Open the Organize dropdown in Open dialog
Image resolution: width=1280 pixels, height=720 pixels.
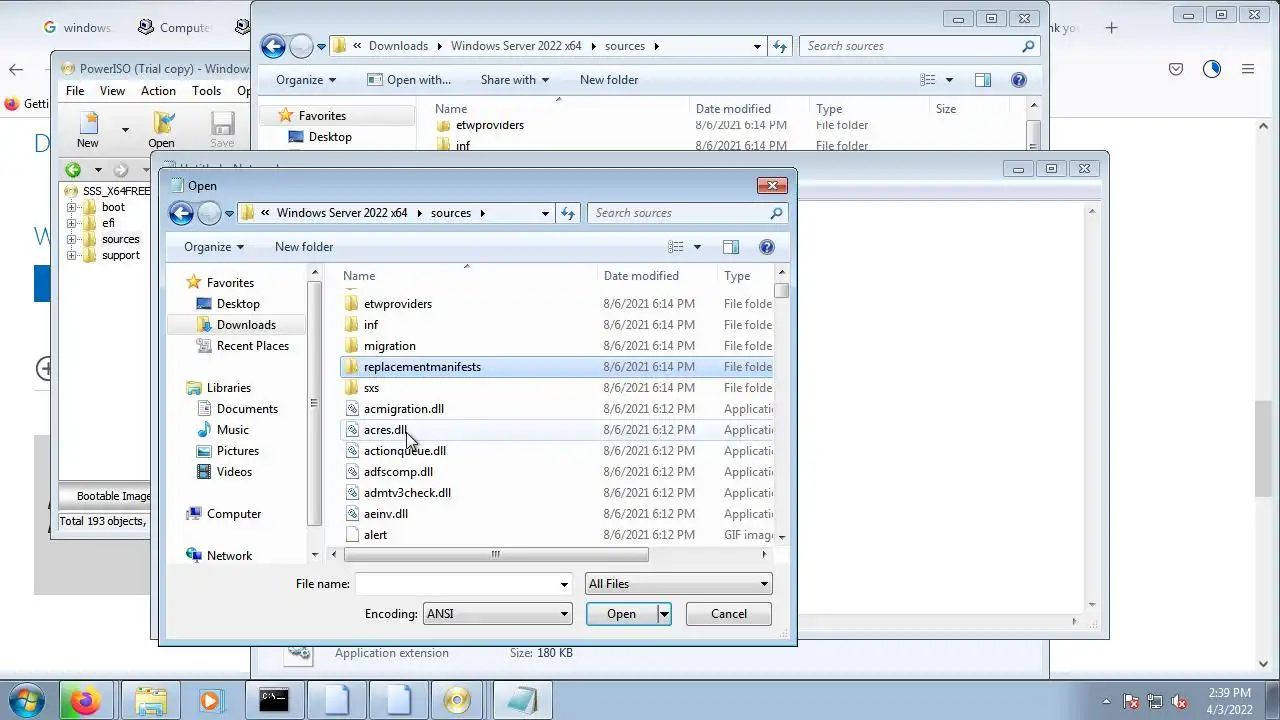214,247
